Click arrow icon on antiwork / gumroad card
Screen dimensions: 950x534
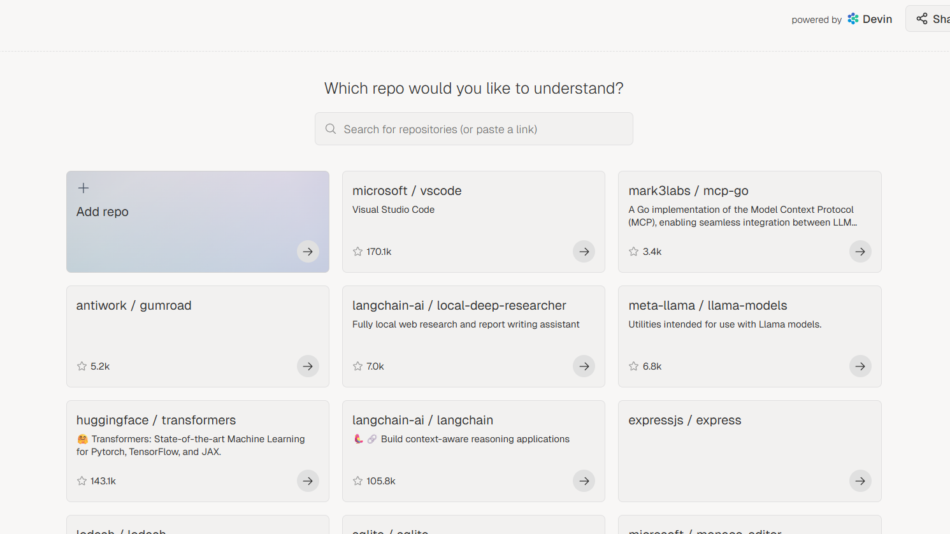click(308, 367)
